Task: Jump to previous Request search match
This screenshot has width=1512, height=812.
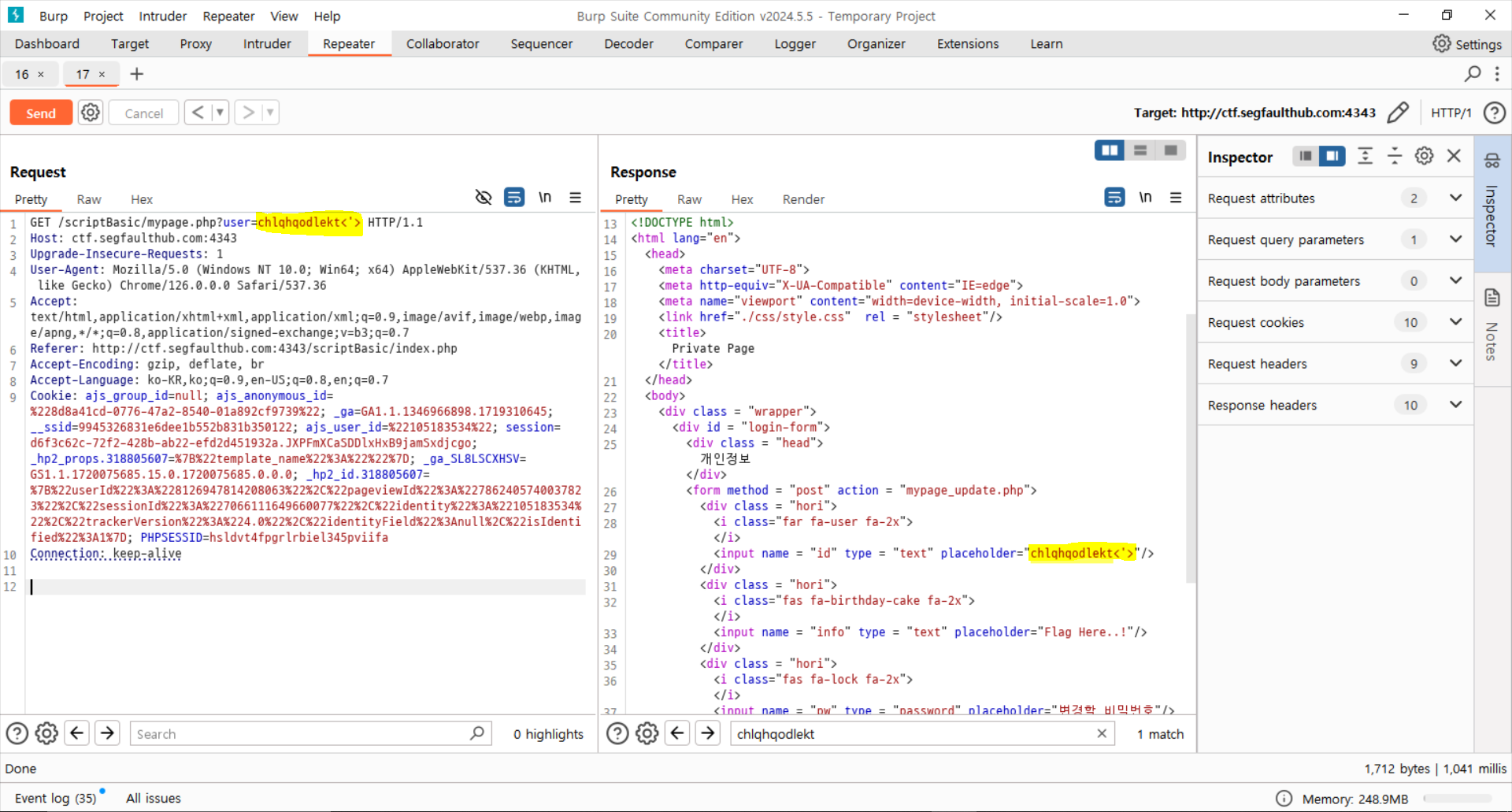Action: pos(76,733)
